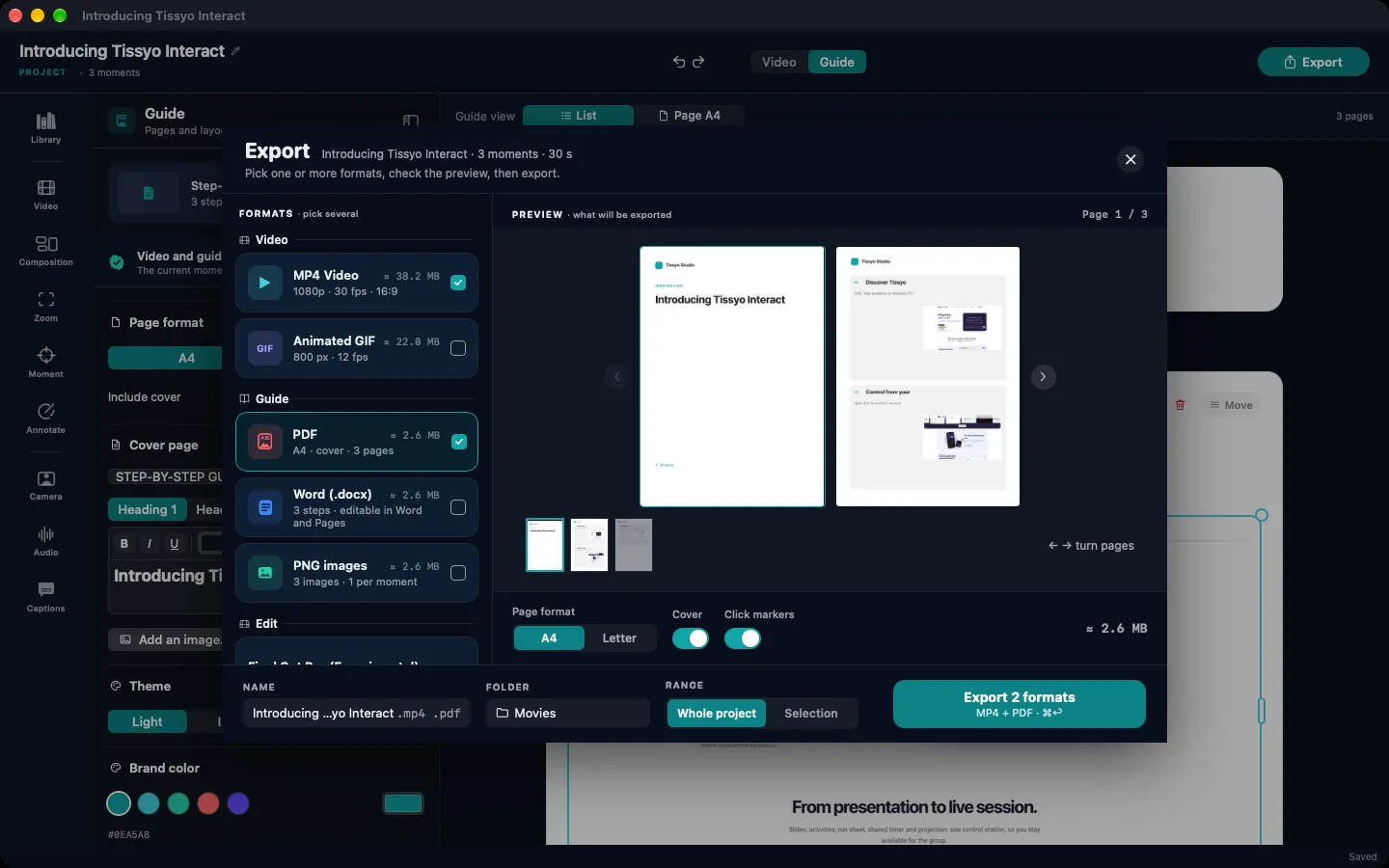Choose A4 page format in export dialog

click(549, 638)
